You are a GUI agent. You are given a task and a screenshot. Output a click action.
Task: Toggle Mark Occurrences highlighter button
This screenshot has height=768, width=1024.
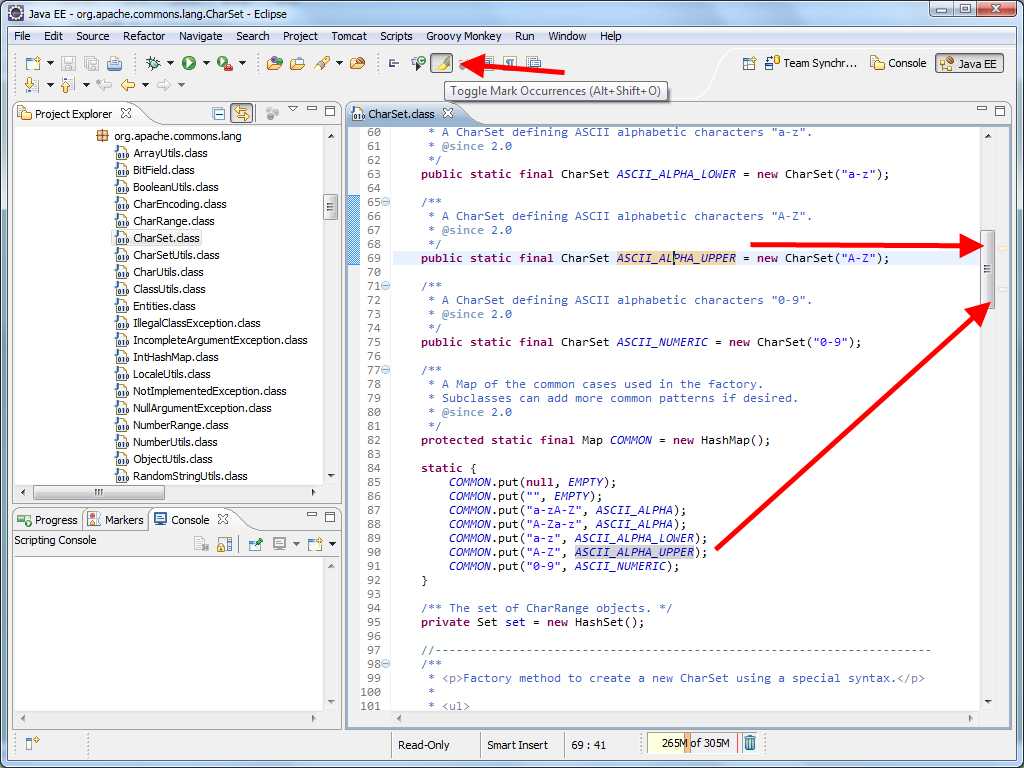tap(442, 63)
